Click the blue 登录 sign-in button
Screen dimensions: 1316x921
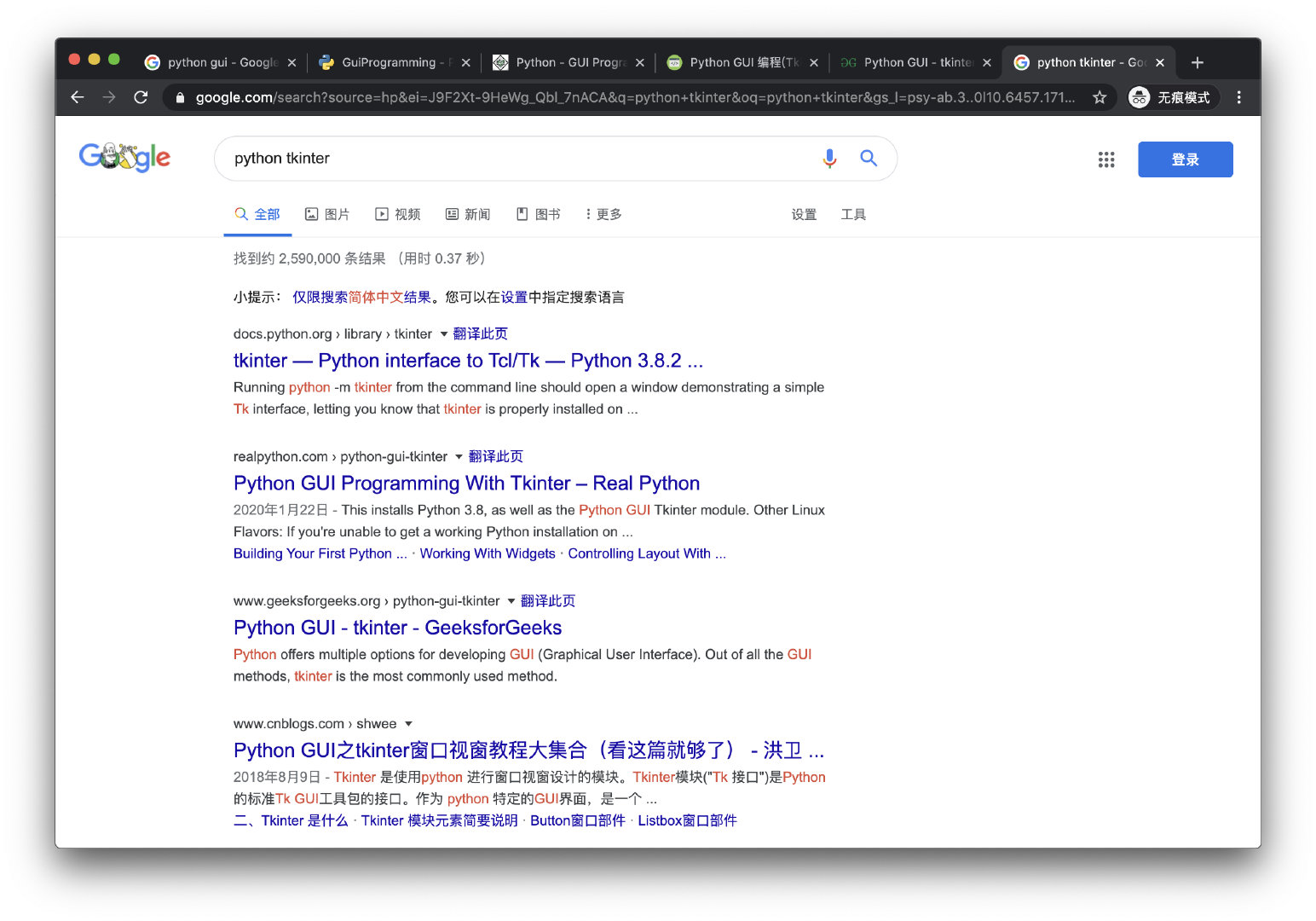tap(1185, 159)
